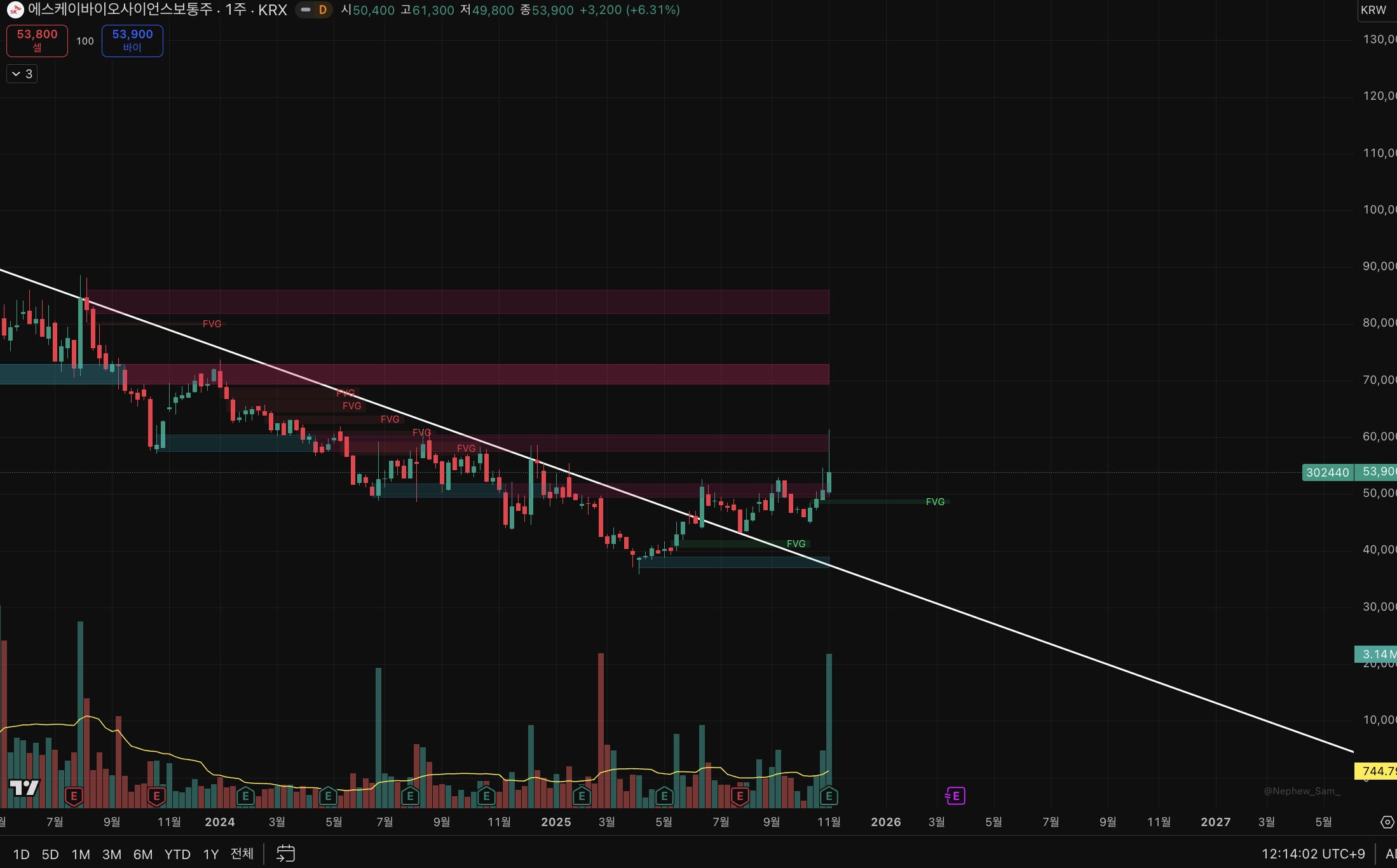Open the go-to-date calendar icon

[285, 853]
